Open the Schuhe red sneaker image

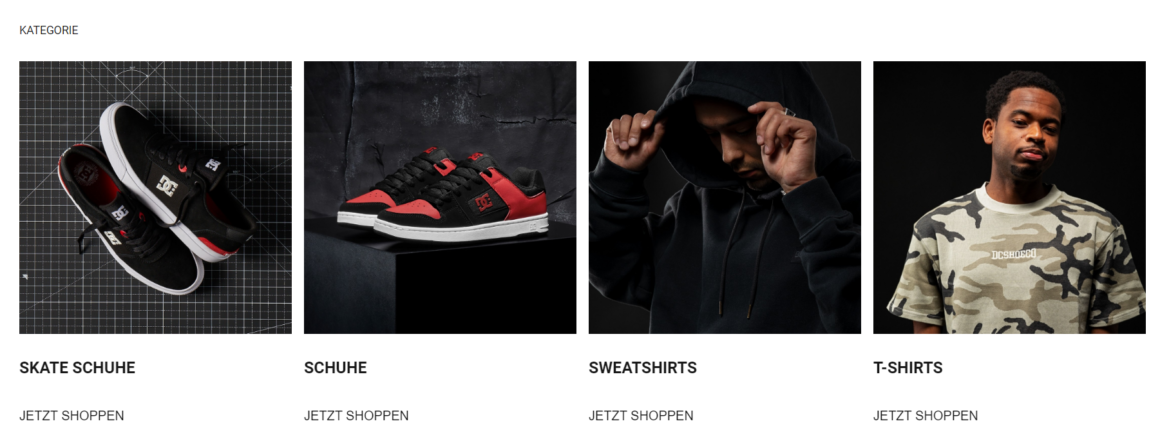coord(440,197)
